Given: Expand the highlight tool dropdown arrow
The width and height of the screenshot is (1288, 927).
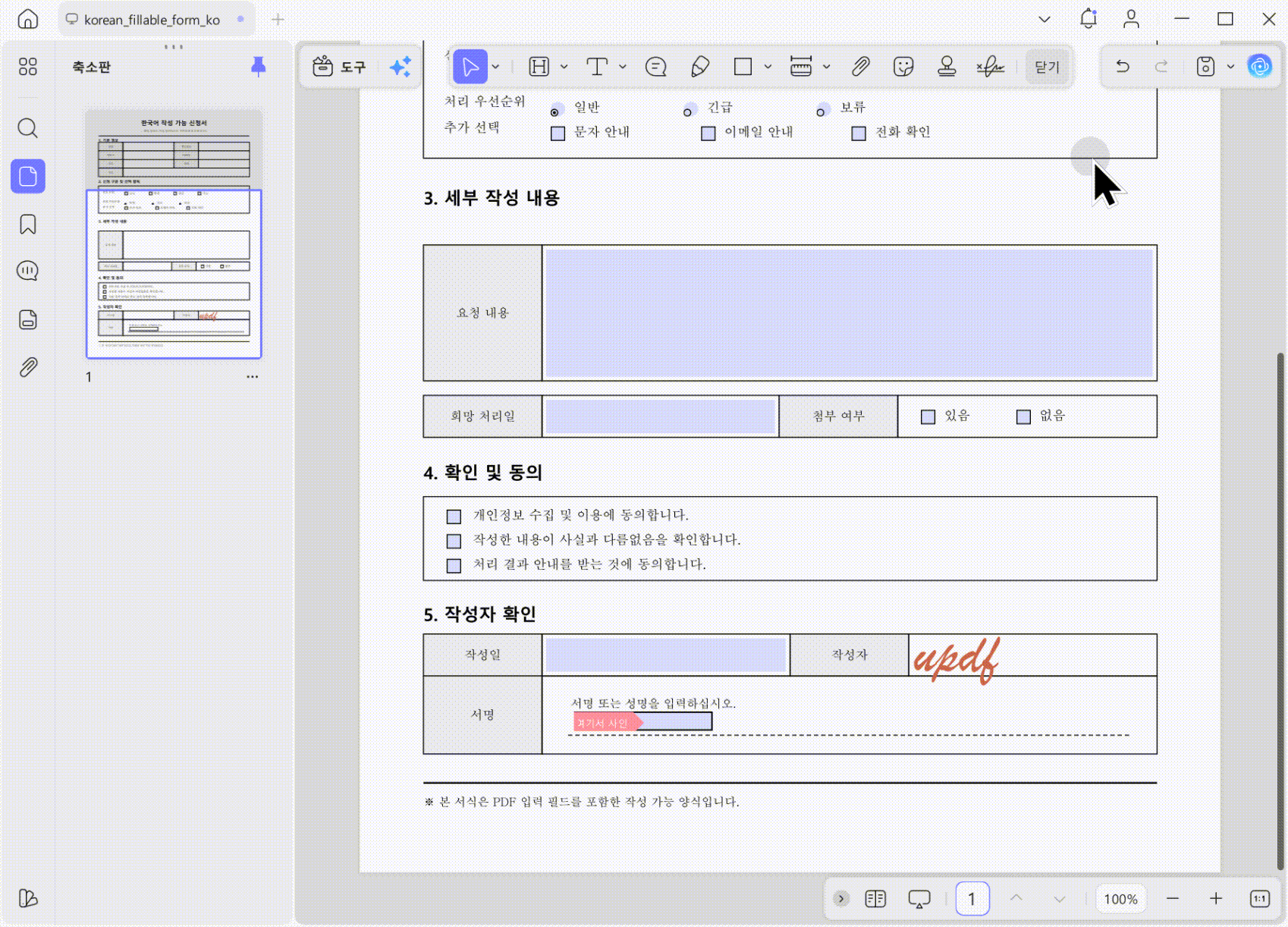Looking at the screenshot, I should tap(564, 67).
